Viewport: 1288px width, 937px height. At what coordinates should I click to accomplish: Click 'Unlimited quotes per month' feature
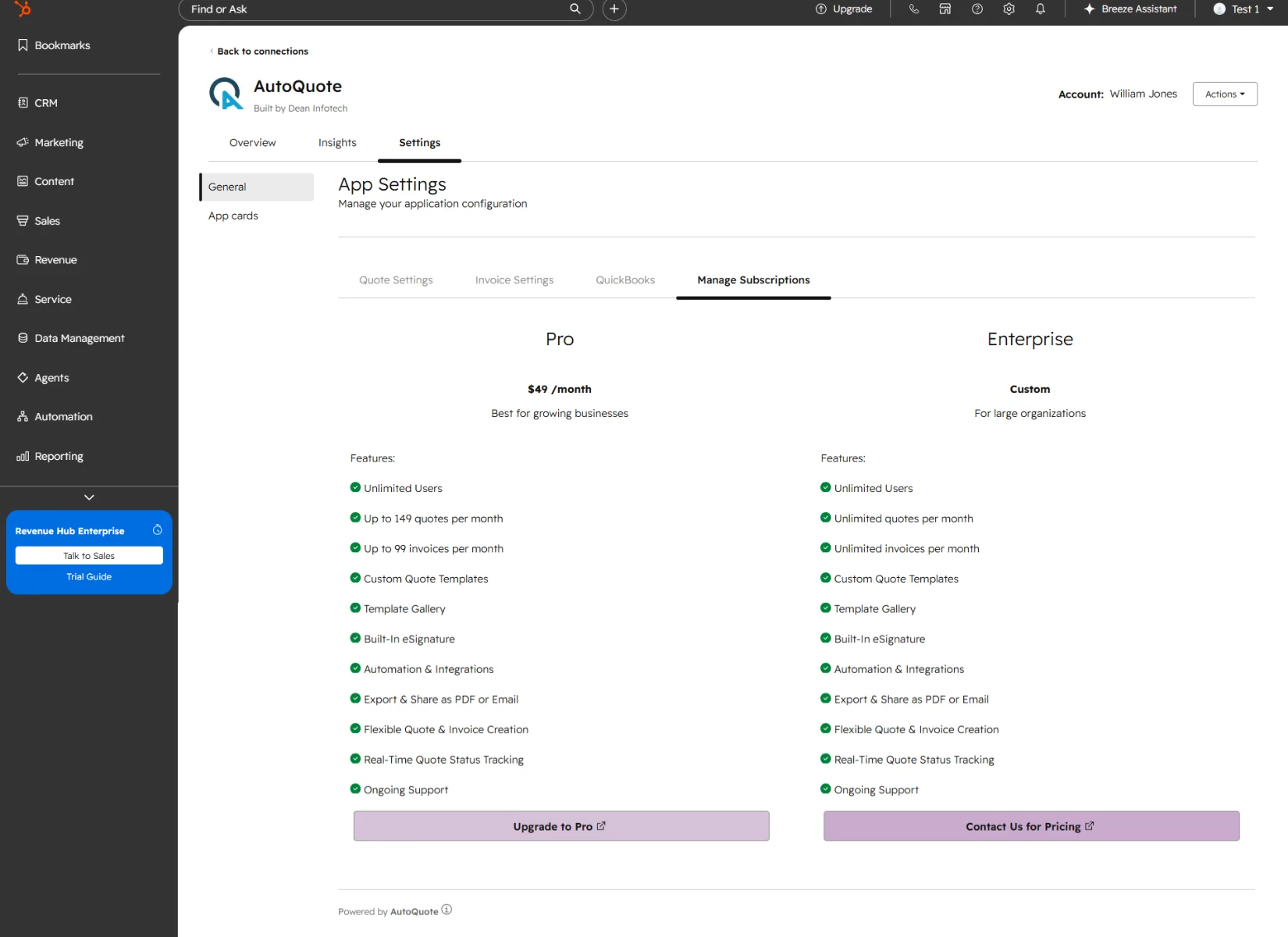903,519
